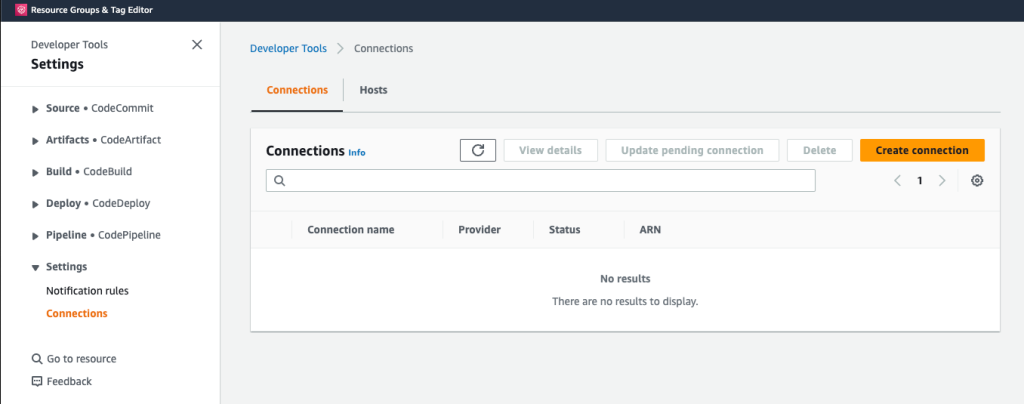Switch to the Hosts tab
The width and height of the screenshot is (1024, 404).
click(x=374, y=90)
